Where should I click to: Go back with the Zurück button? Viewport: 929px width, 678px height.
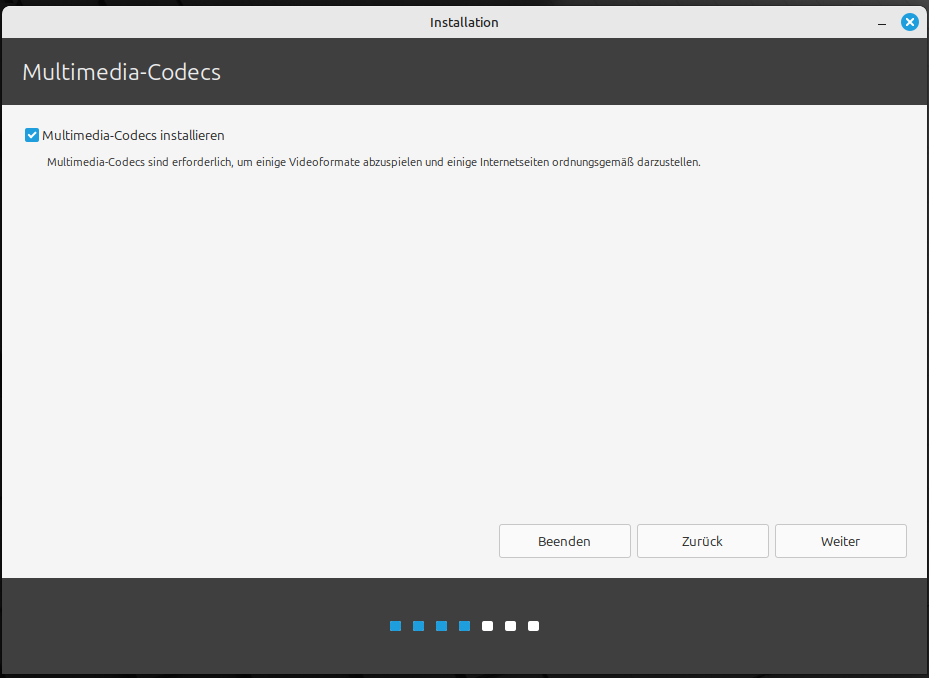click(702, 541)
